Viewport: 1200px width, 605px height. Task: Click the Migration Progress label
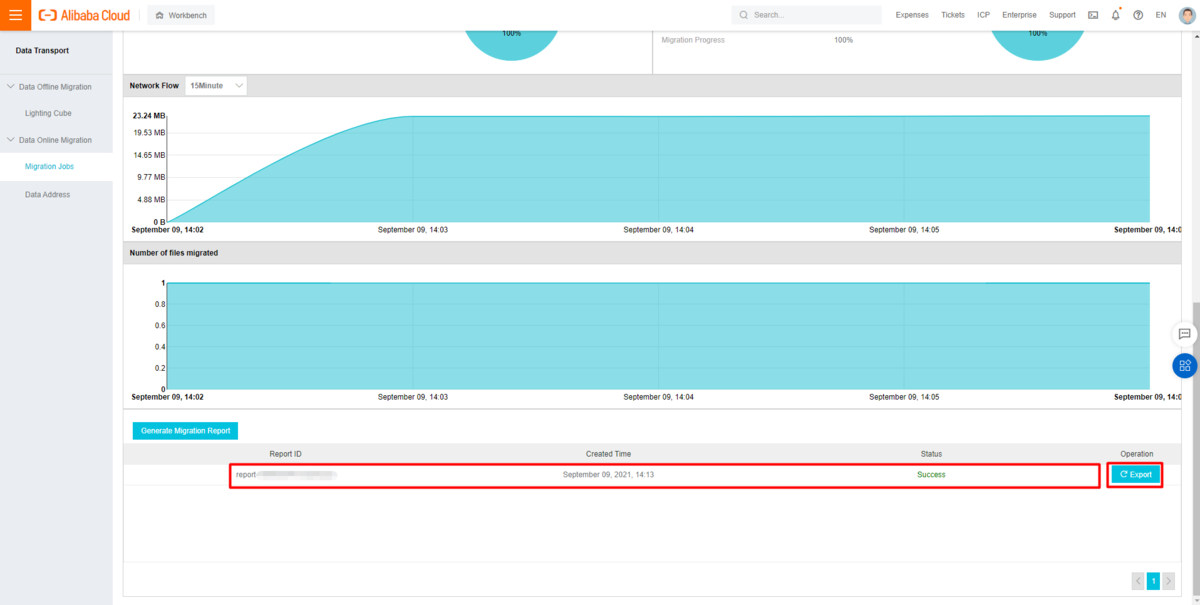click(x=693, y=40)
